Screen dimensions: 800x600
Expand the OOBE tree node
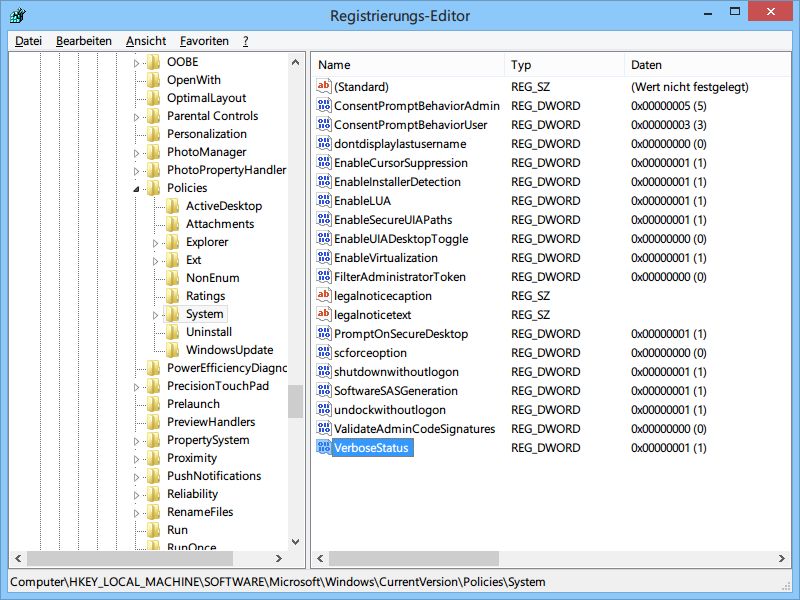[136, 63]
